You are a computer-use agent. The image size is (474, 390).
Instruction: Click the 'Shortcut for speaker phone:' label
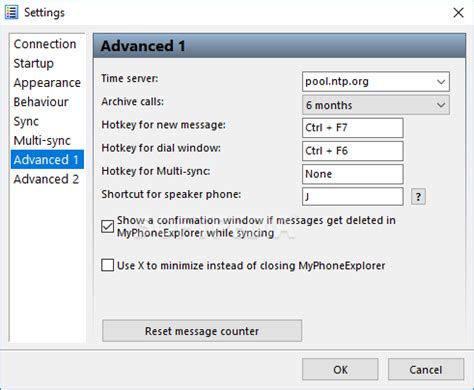171,194
